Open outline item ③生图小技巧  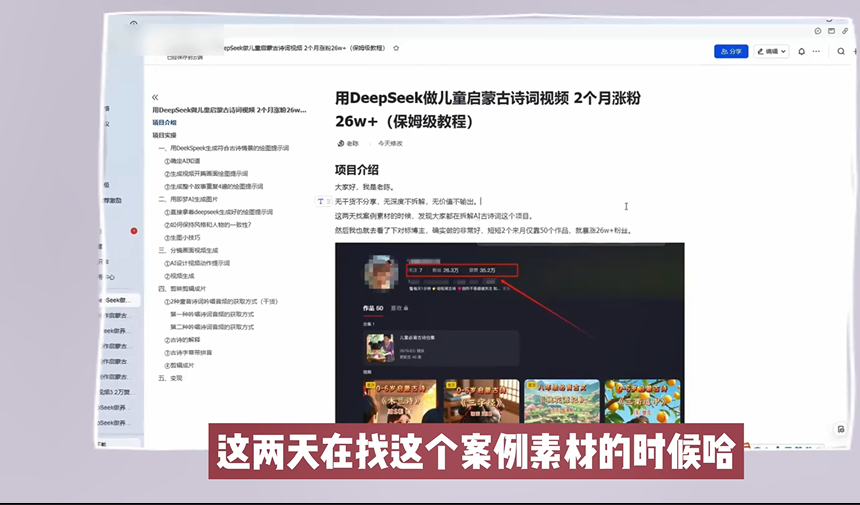tap(182, 237)
